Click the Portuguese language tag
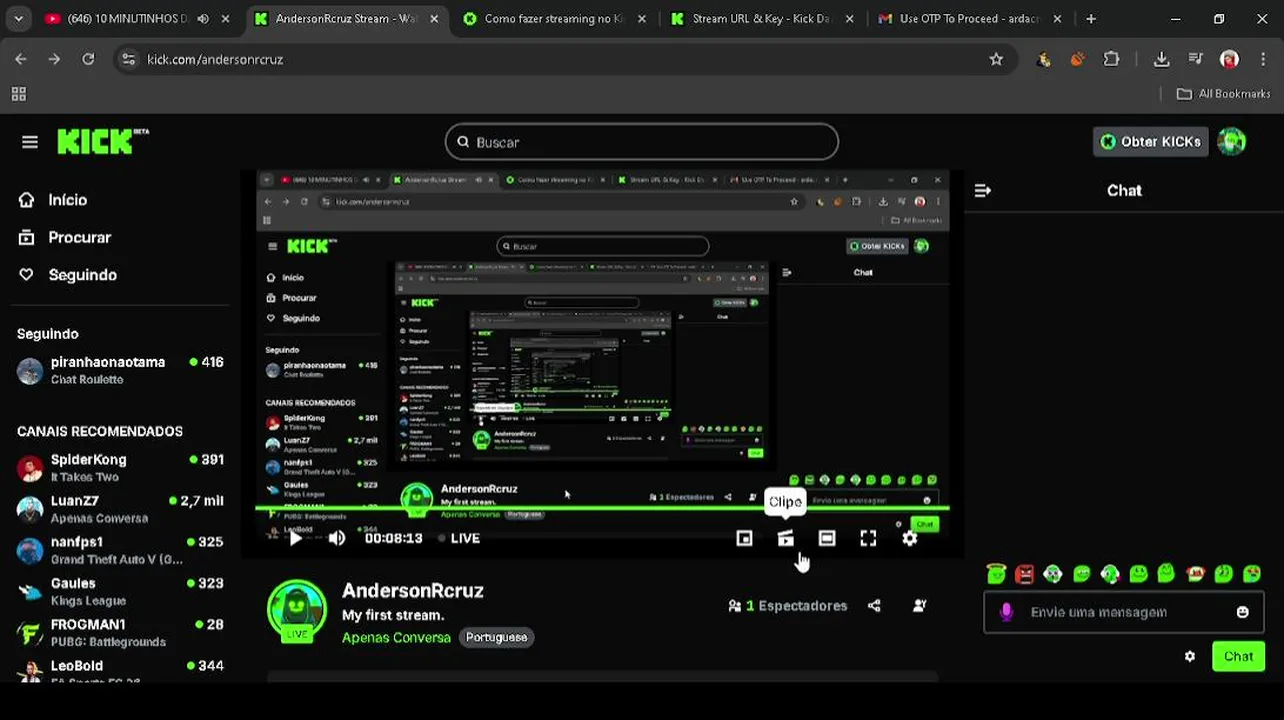The height and width of the screenshot is (720, 1284). tap(496, 637)
